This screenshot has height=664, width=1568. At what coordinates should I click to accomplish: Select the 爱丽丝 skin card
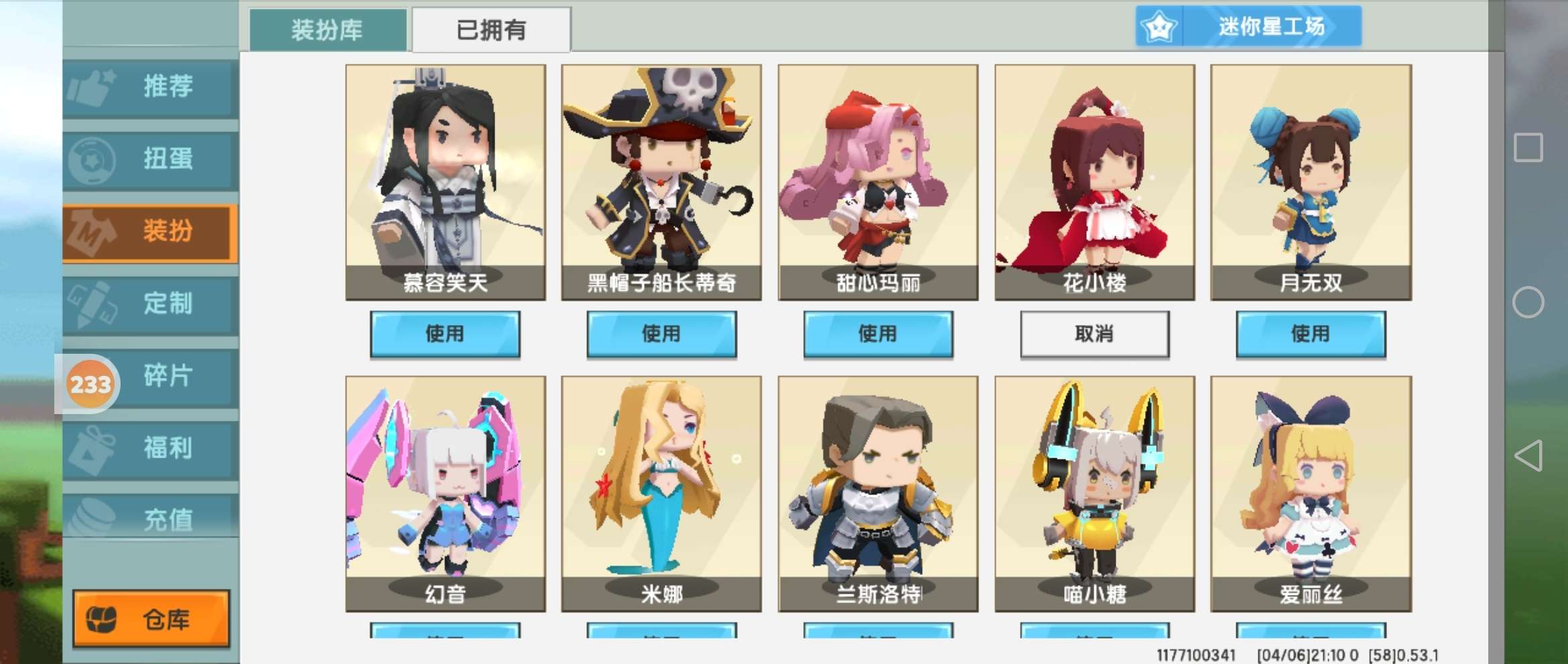(x=1311, y=494)
